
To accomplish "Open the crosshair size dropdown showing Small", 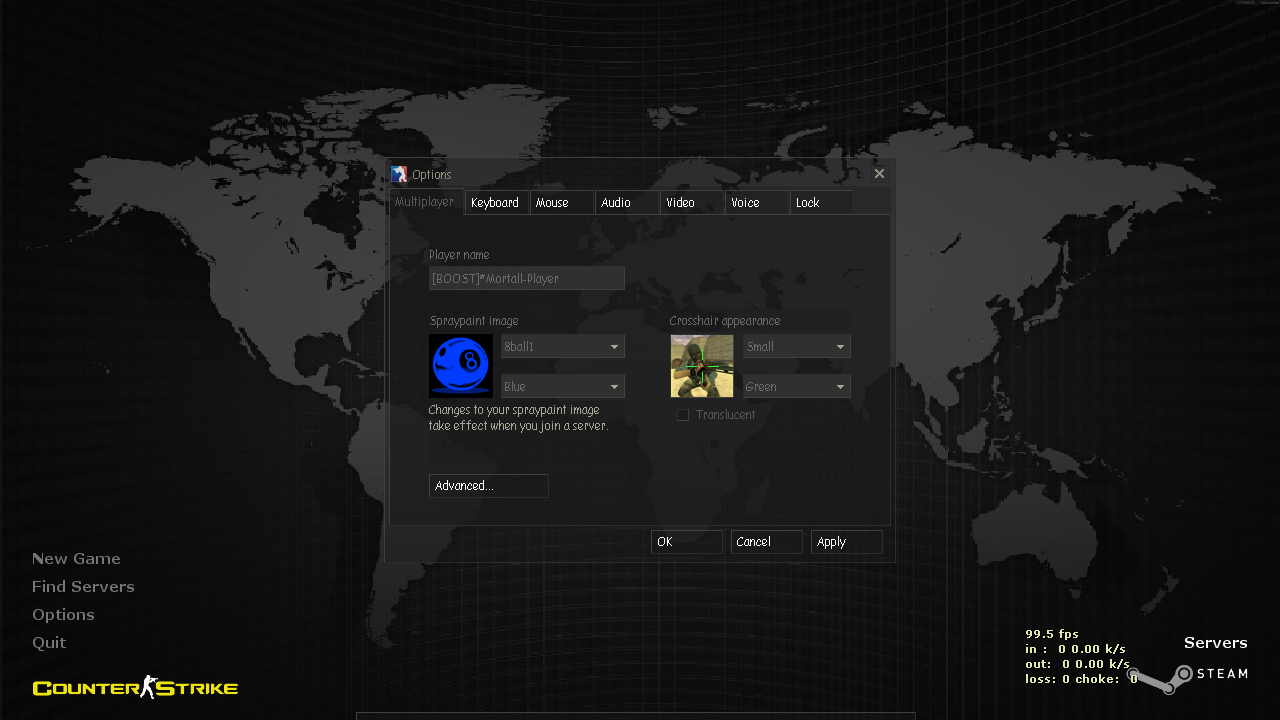I will coord(796,346).
